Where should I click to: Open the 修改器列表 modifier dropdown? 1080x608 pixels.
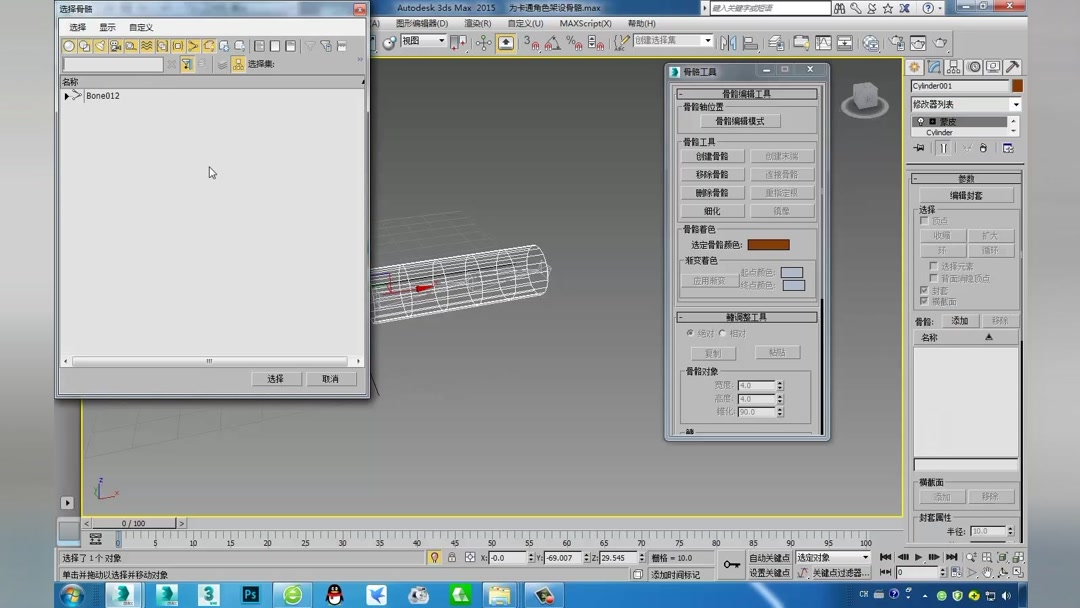click(x=963, y=103)
